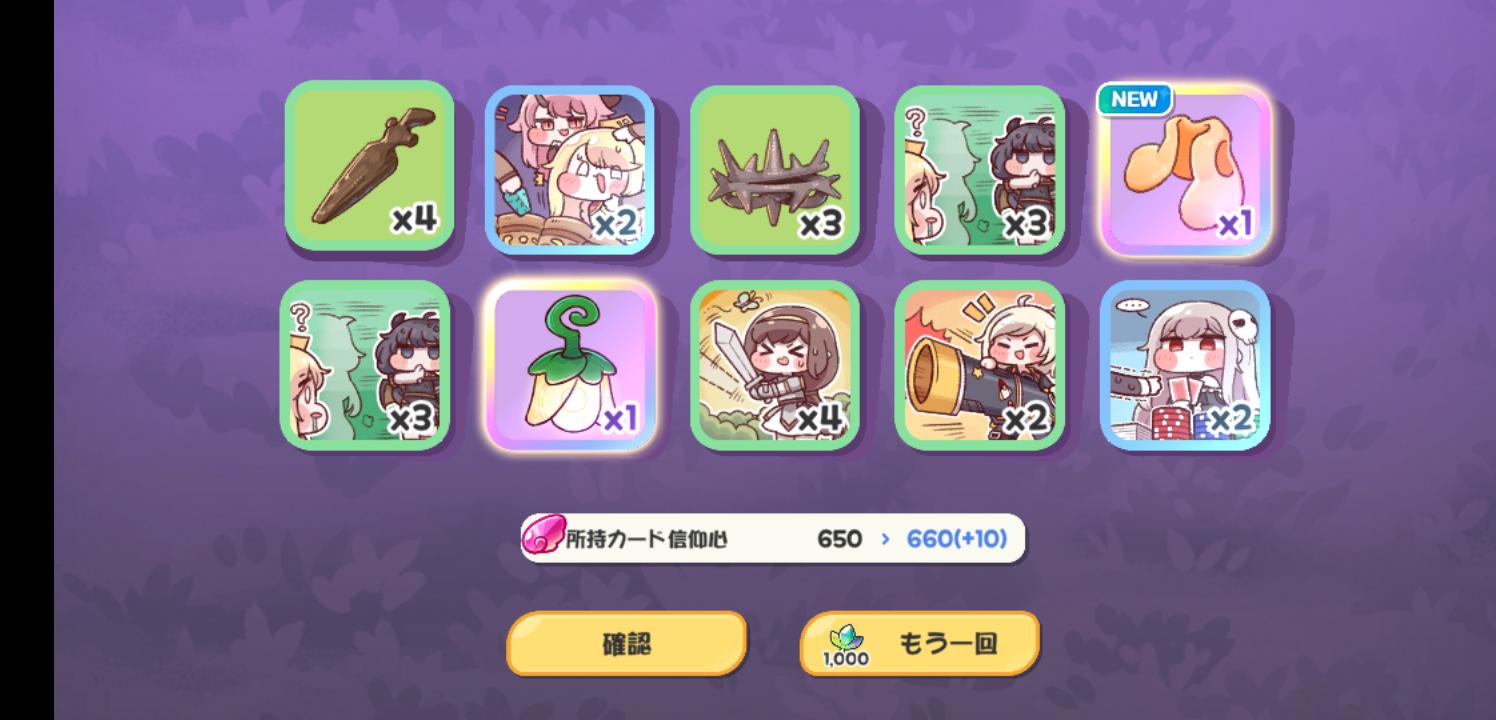
Task: Choose the cannon girl card x2
Action: [x=980, y=366]
